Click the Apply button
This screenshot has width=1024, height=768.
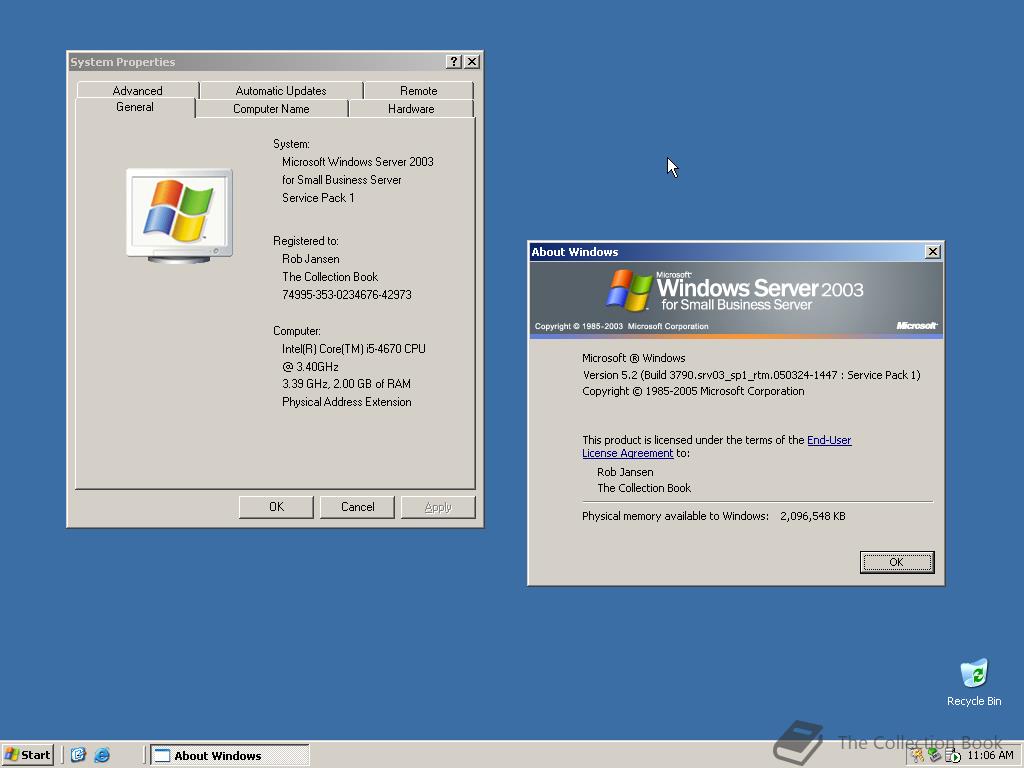pos(438,507)
